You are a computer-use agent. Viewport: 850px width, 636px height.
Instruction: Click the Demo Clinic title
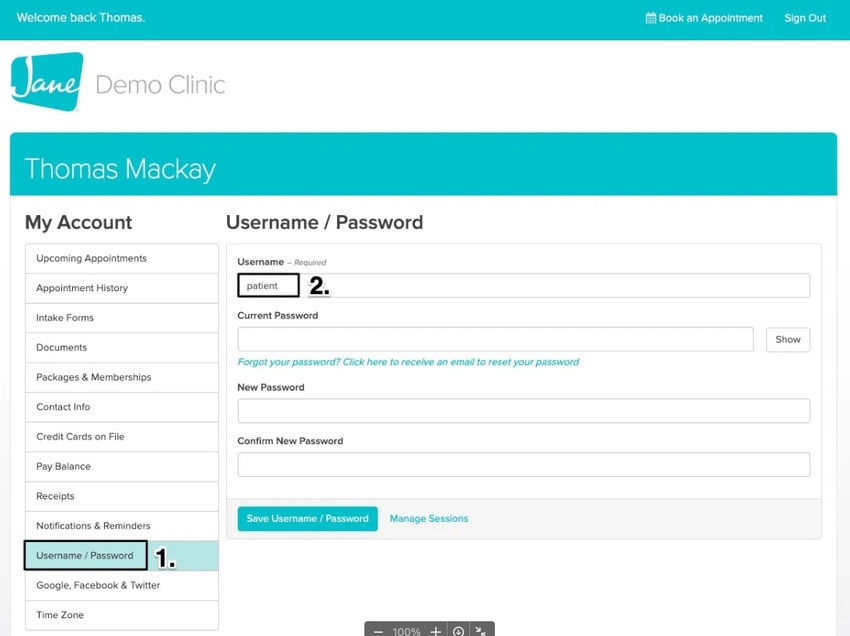pos(160,85)
